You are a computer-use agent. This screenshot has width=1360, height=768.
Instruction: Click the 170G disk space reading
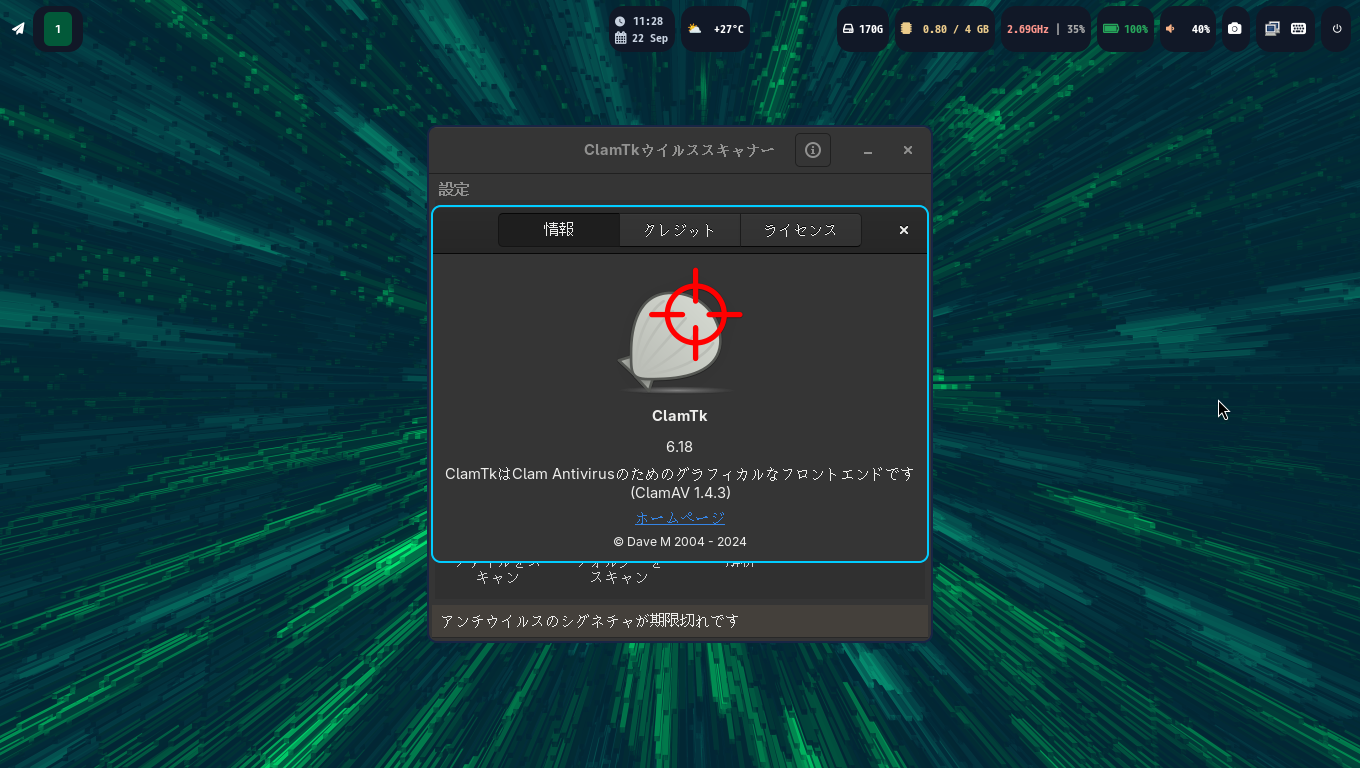pyautogui.click(x=871, y=29)
